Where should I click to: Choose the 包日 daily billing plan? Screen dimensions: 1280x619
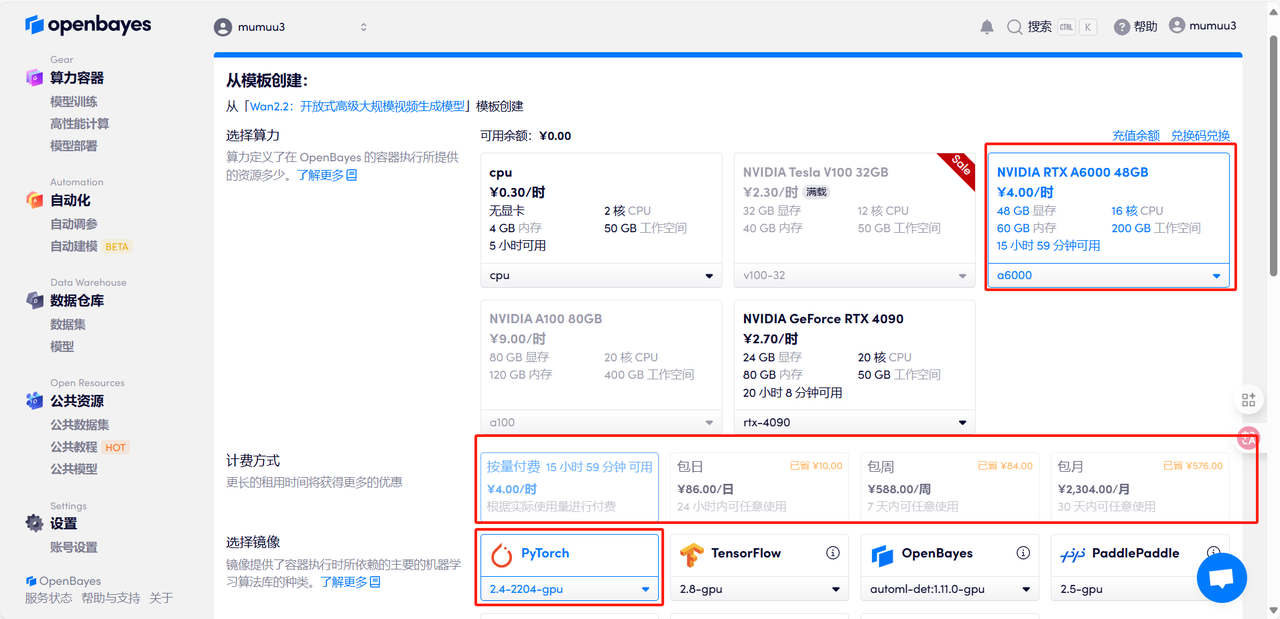click(x=758, y=485)
